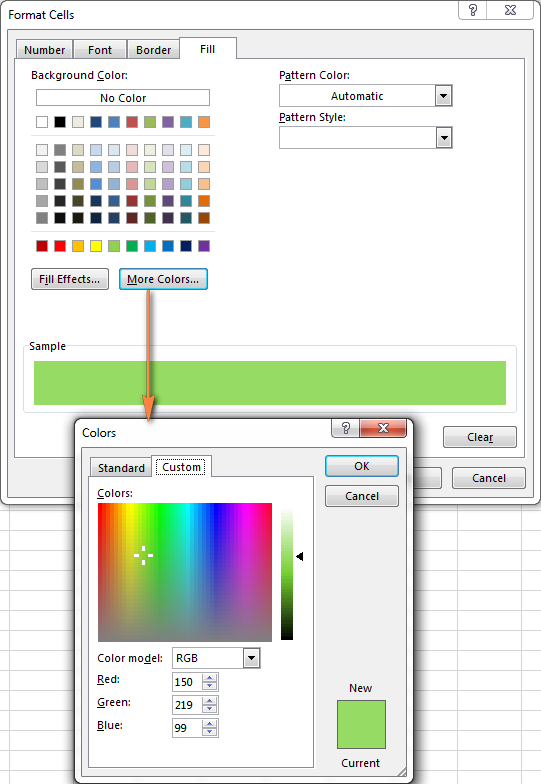Decrease the Green value spinner

coord(210,709)
